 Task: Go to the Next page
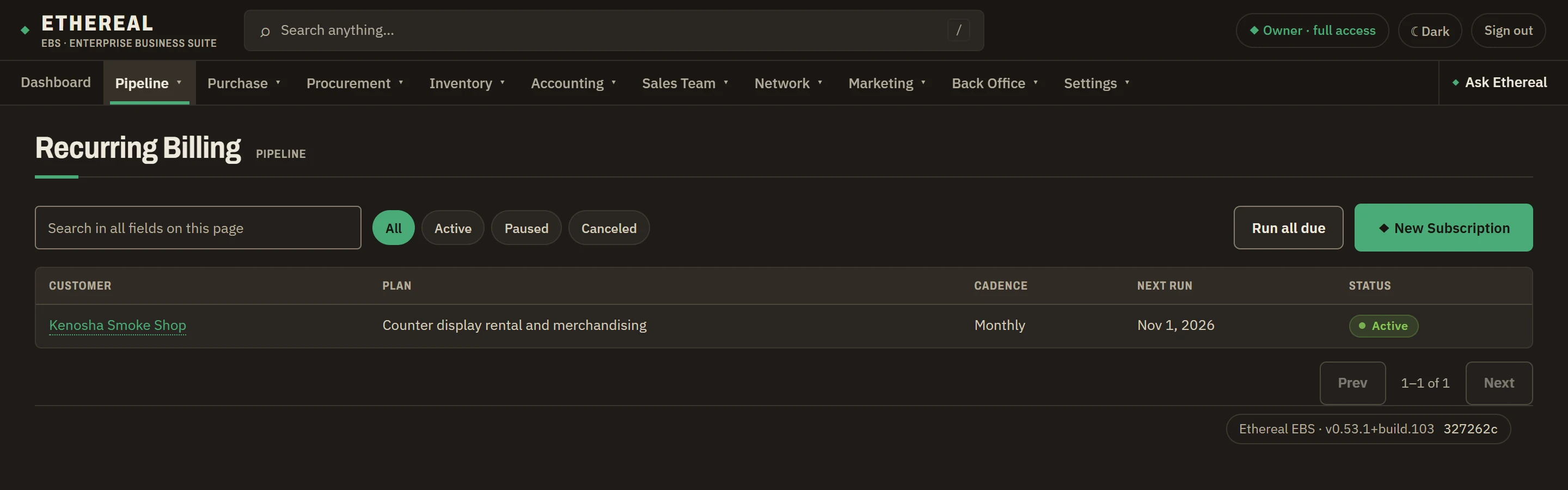click(x=1499, y=383)
